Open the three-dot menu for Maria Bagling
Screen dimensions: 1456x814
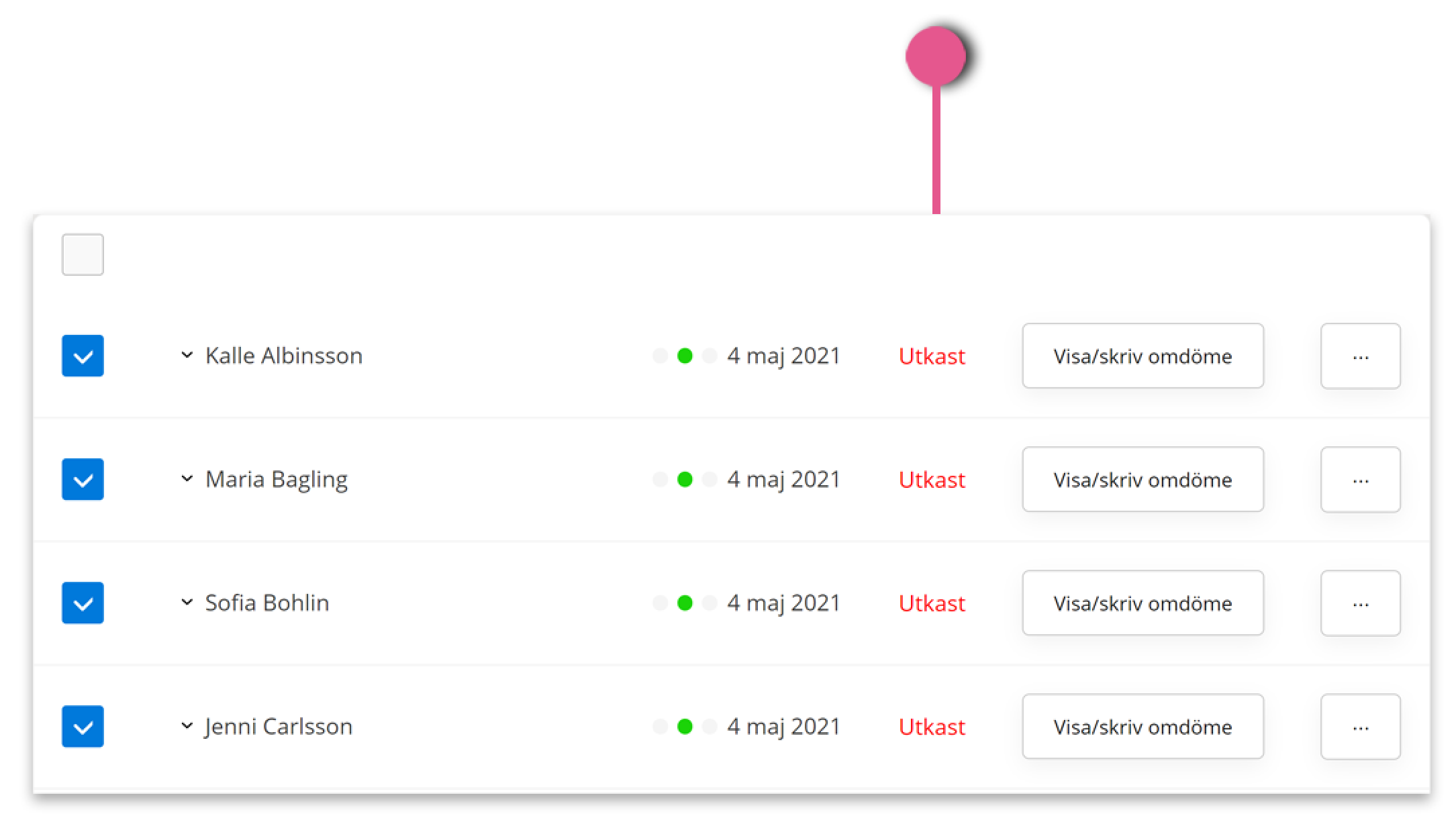pyautogui.click(x=1360, y=480)
